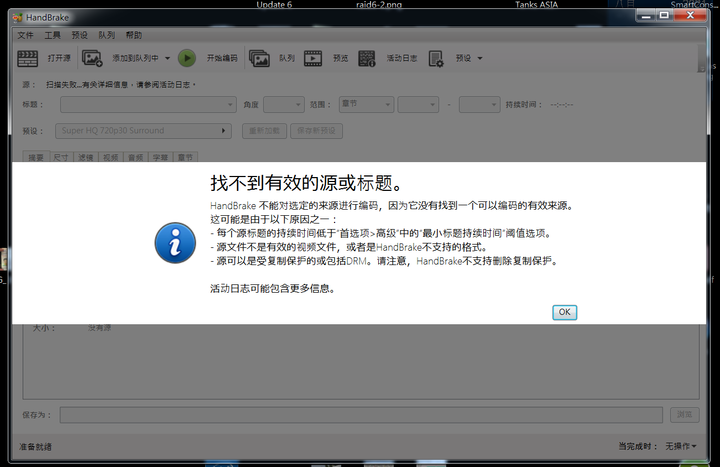Switch to the Video (视频) tab
The image size is (720, 467).
click(111, 157)
